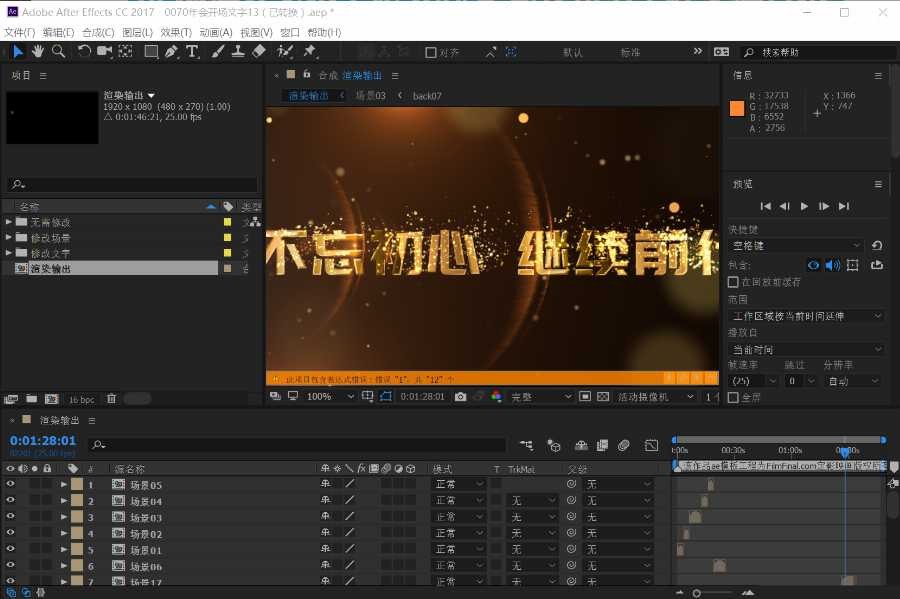Open the 效果(T) menu

176,32
